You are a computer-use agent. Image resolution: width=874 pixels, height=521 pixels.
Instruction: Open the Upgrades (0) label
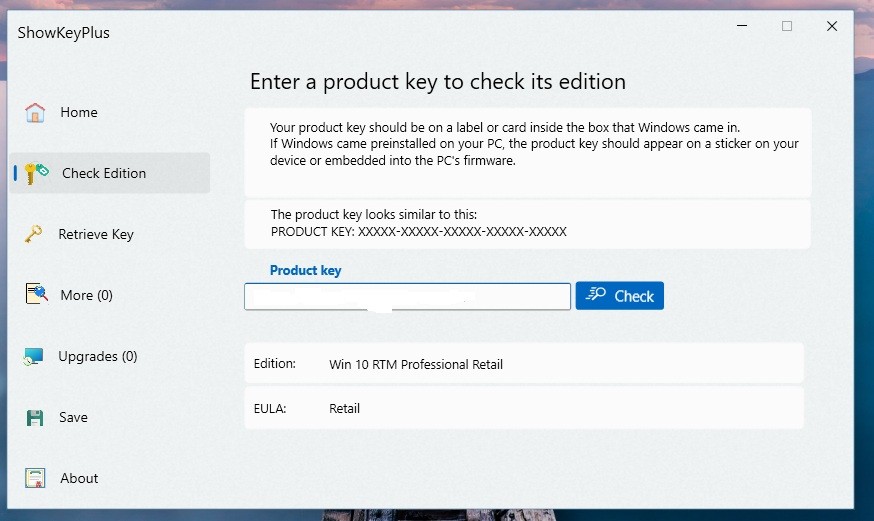tap(98, 357)
